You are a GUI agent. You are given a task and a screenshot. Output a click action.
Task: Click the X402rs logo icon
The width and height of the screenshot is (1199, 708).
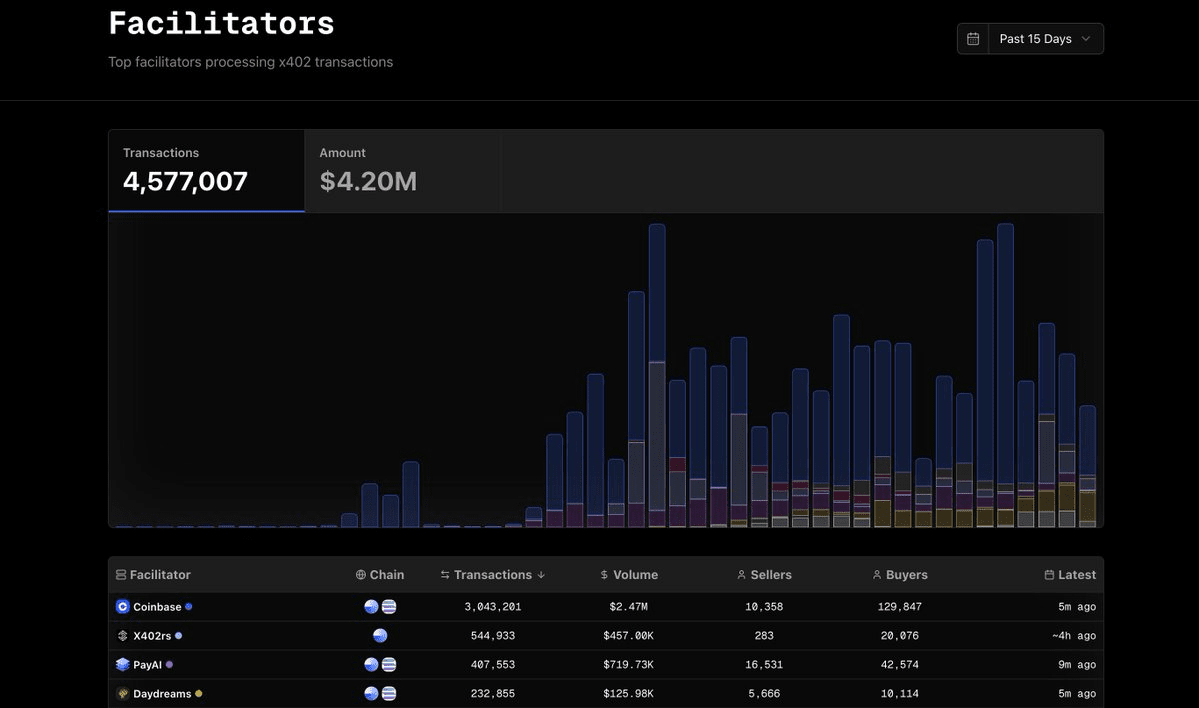coord(123,636)
